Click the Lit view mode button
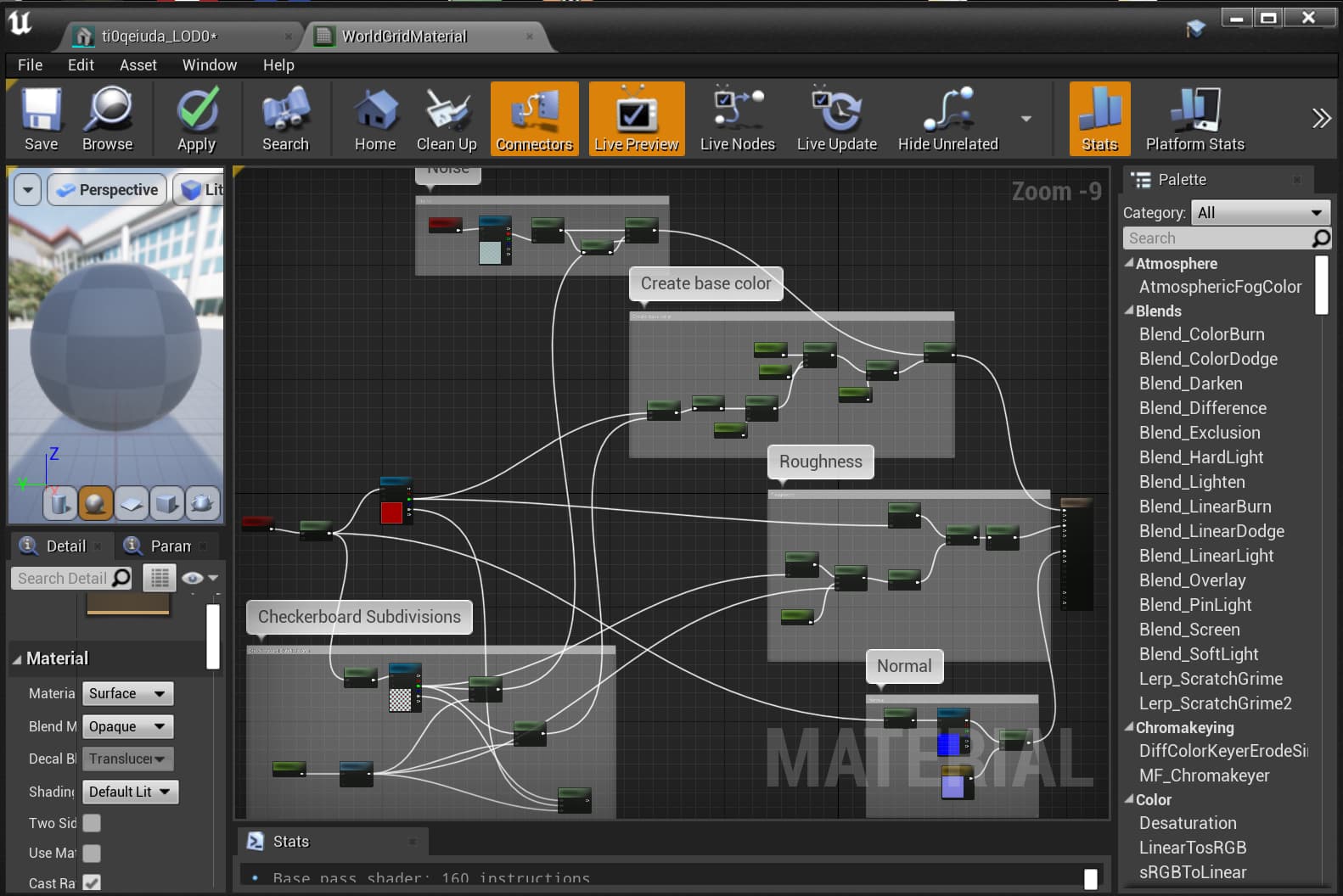The height and width of the screenshot is (896, 1343). click(200, 189)
